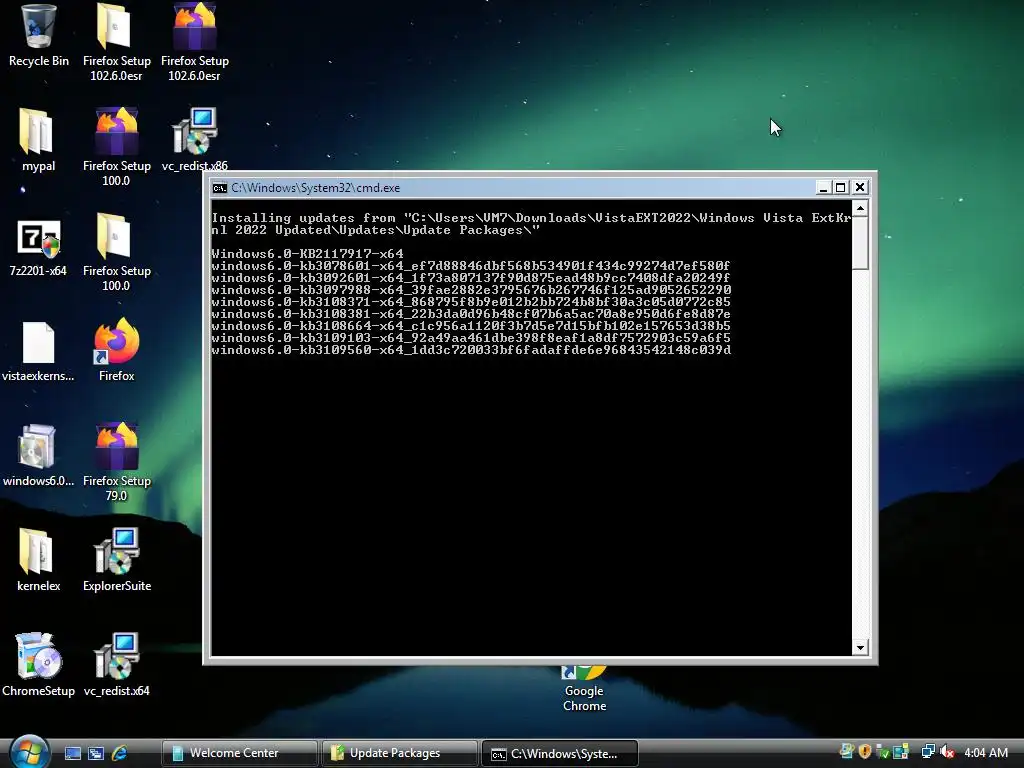
Task: Launch Internet Explorer from Quick Launch
Action: pyautogui.click(x=120, y=753)
